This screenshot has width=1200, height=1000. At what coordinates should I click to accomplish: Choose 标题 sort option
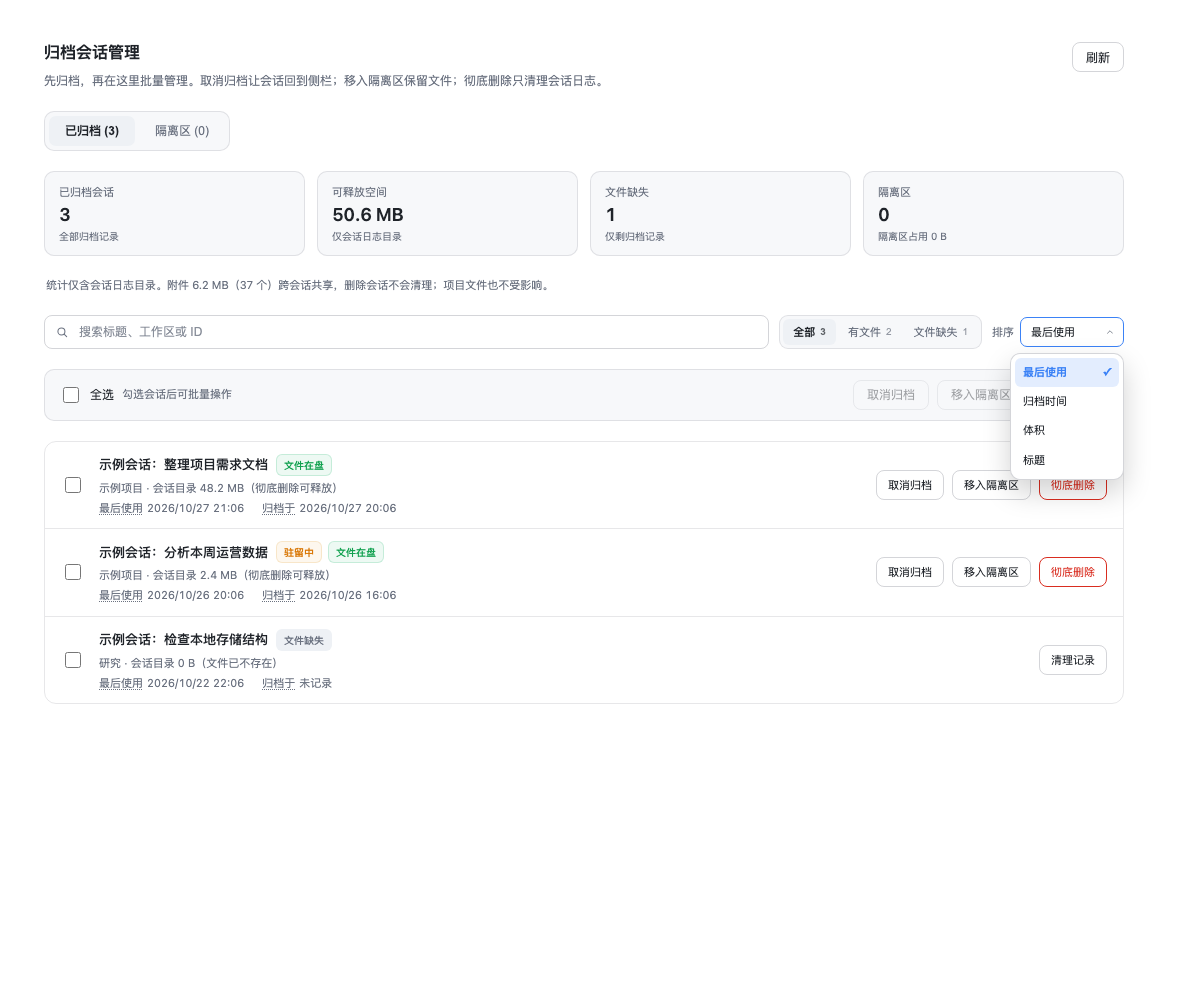pyautogui.click(x=1067, y=460)
